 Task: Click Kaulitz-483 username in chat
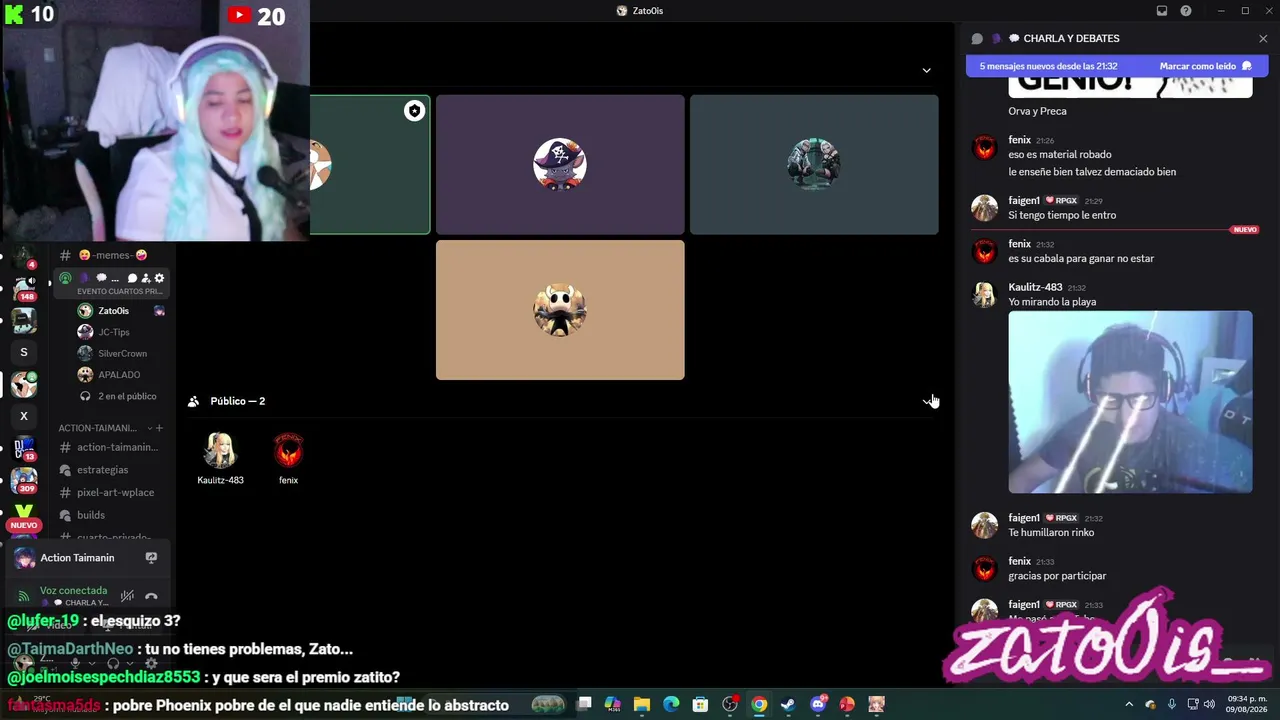1035,287
